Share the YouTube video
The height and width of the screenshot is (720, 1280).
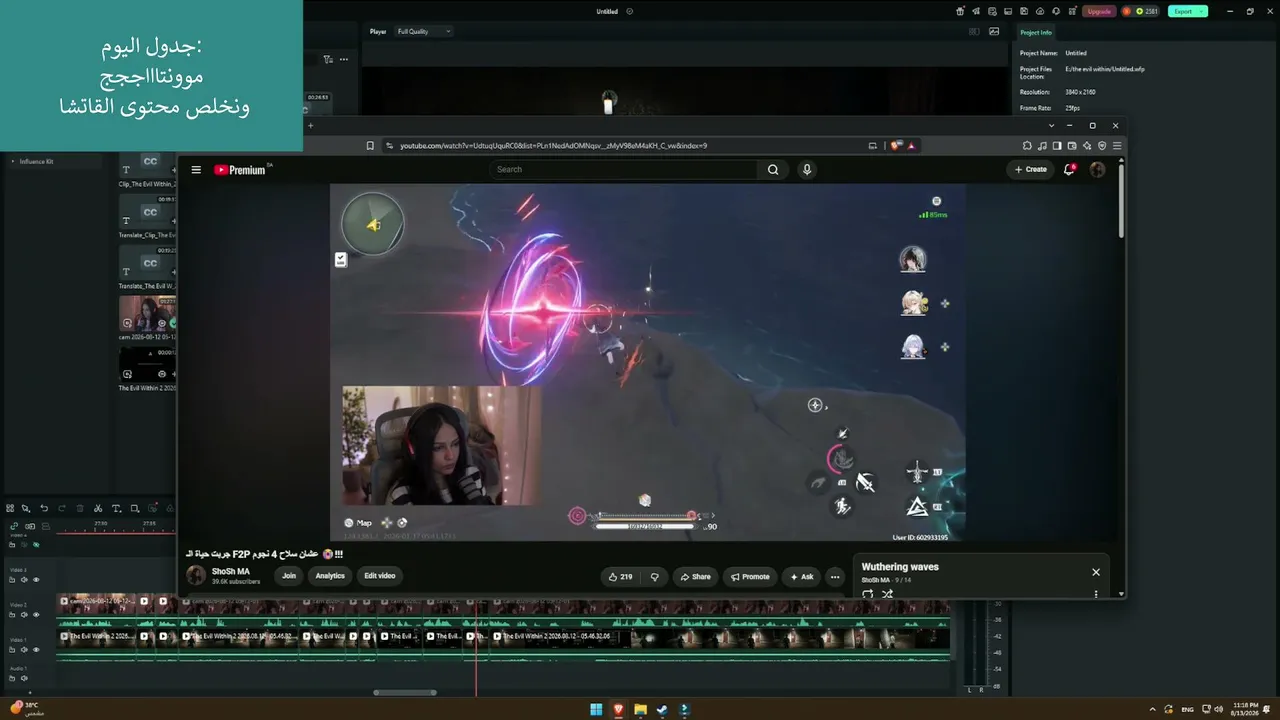[695, 576]
